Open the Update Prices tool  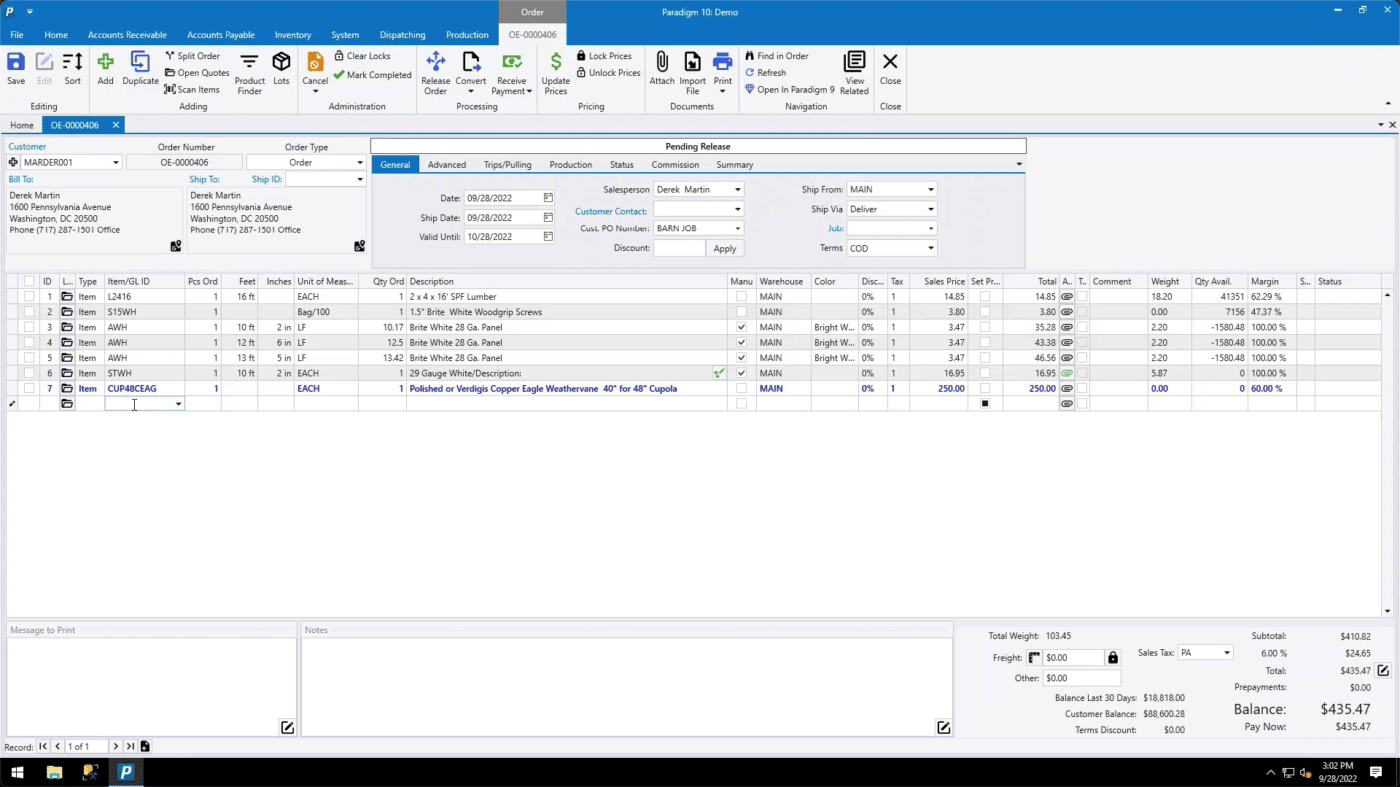(555, 70)
